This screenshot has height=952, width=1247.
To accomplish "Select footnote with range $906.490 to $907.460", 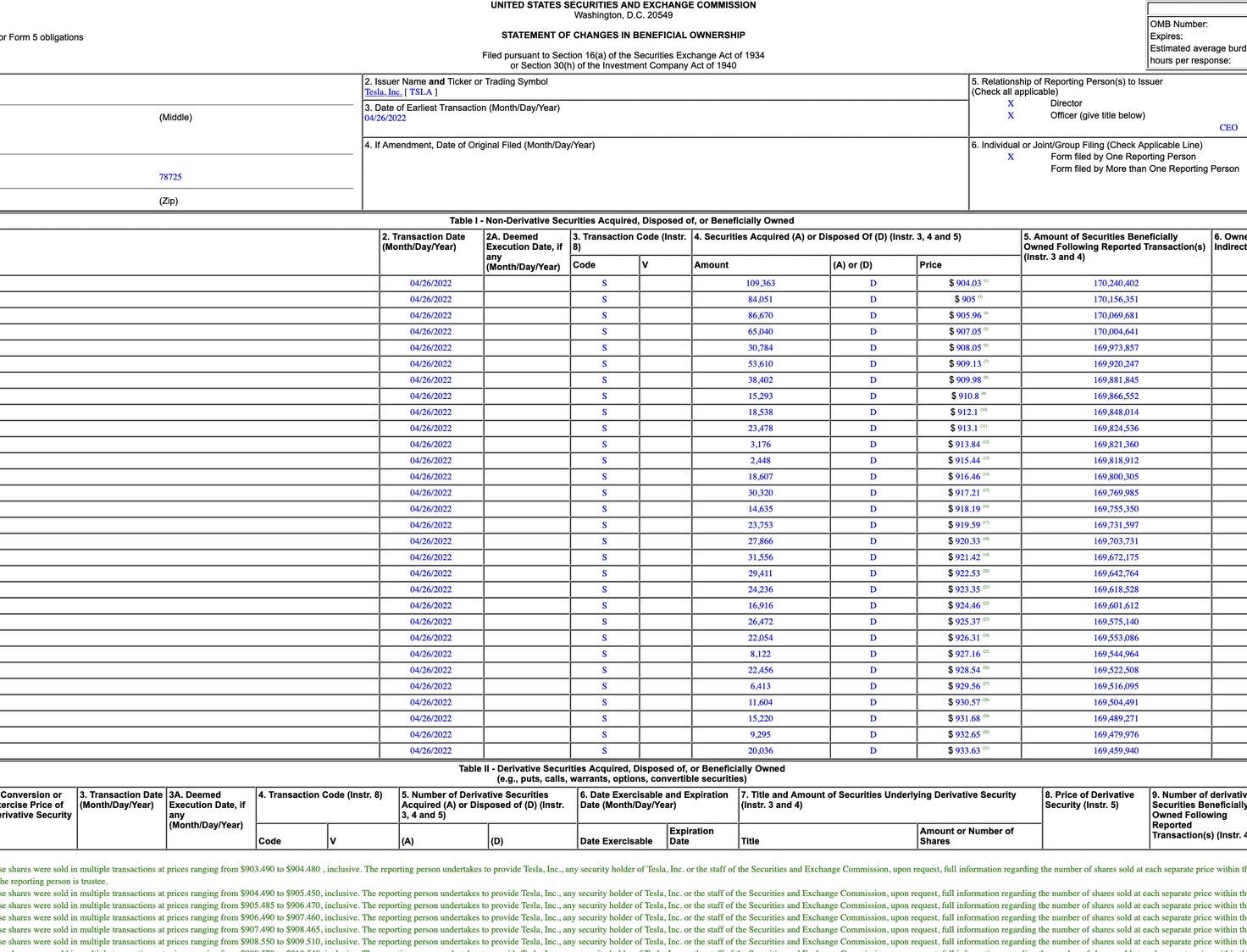I will click(x=623, y=917).
